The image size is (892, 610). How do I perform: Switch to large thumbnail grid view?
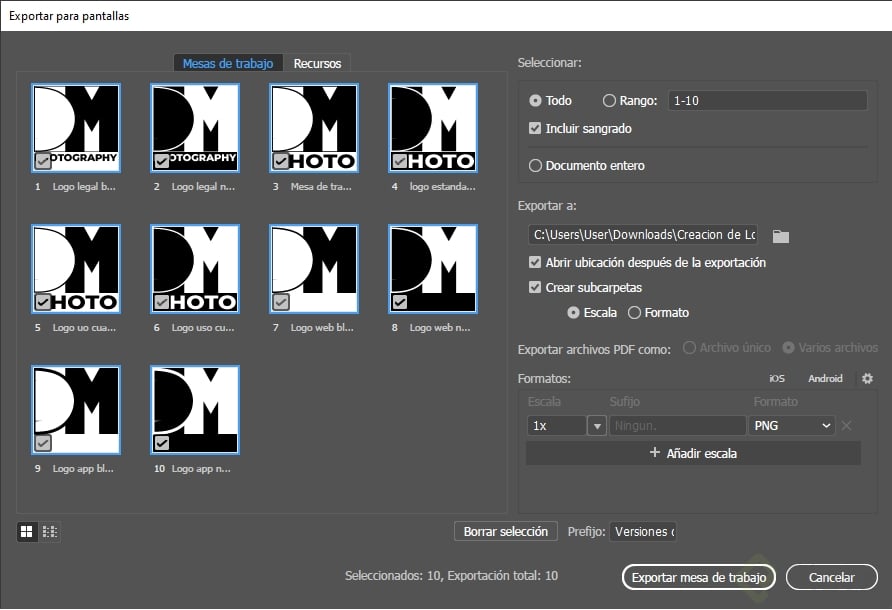tap(27, 531)
